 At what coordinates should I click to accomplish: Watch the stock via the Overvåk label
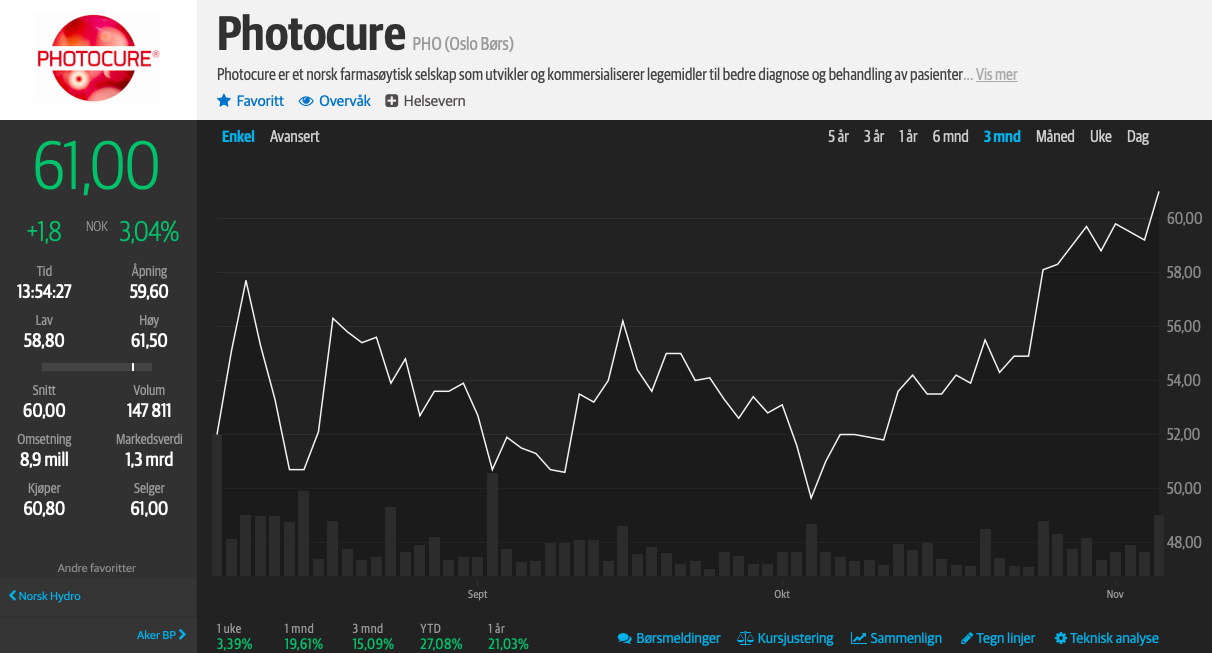[x=345, y=101]
